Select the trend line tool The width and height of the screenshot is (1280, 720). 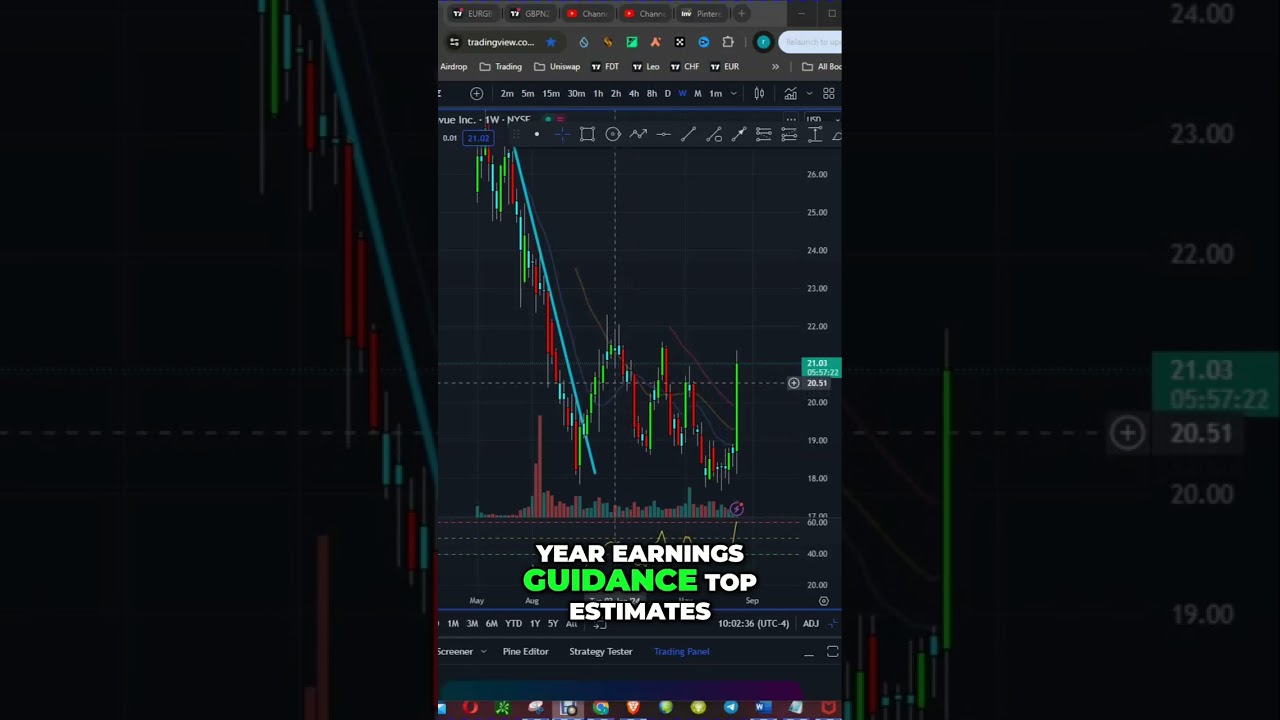coord(688,135)
